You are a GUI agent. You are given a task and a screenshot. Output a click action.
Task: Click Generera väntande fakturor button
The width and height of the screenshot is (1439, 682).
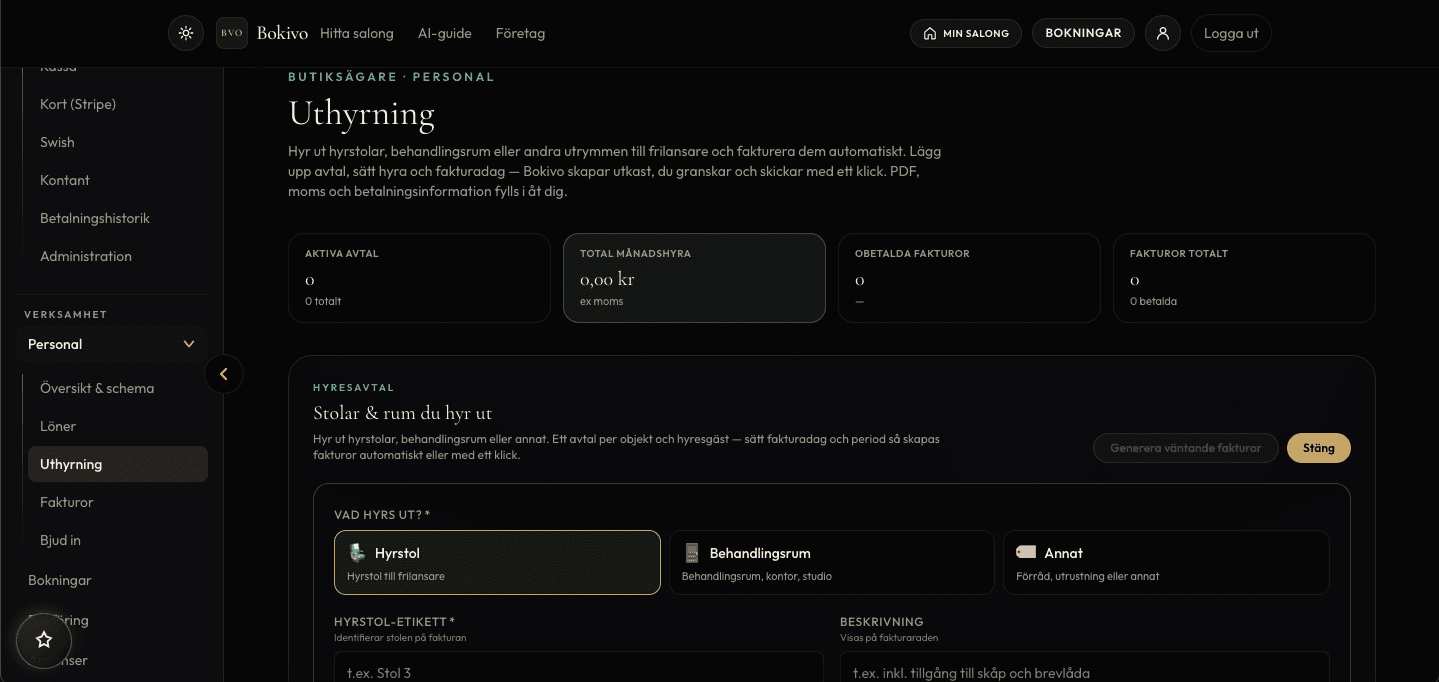(1185, 448)
